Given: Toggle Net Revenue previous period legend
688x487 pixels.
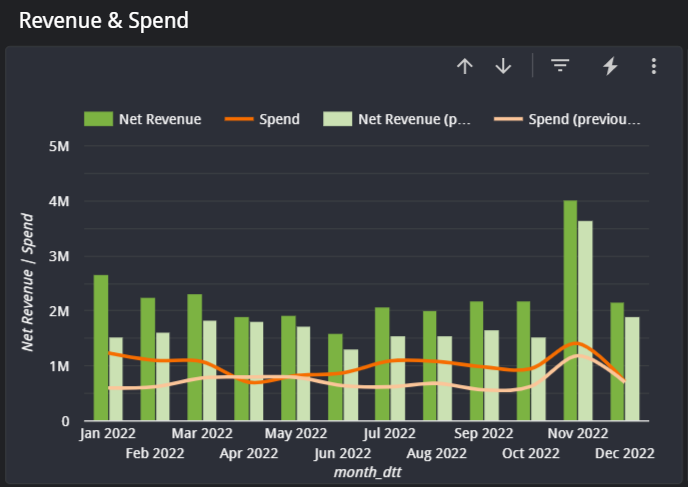Looking at the screenshot, I should click(397, 119).
